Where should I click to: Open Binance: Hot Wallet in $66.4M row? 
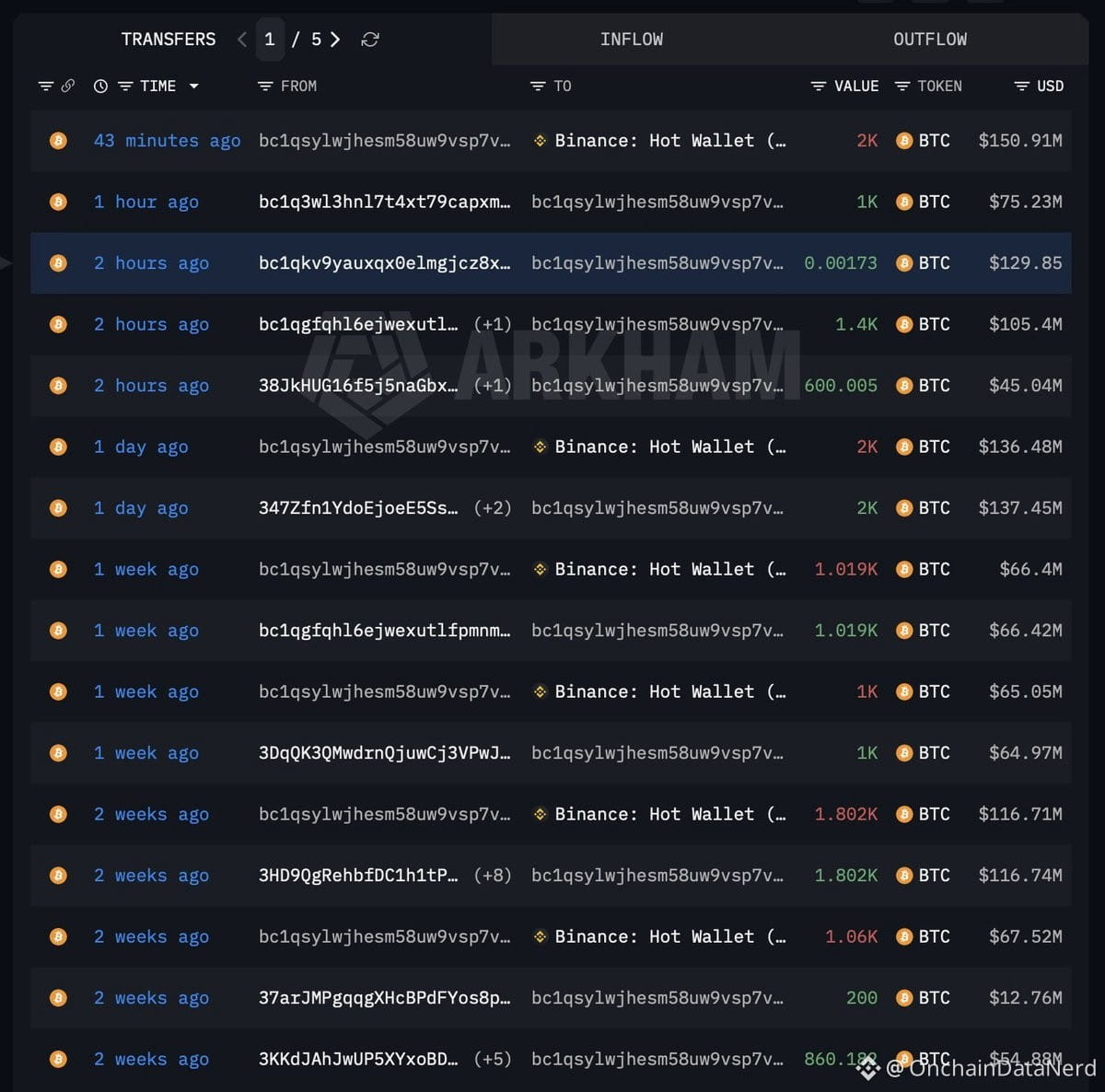[670, 569]
